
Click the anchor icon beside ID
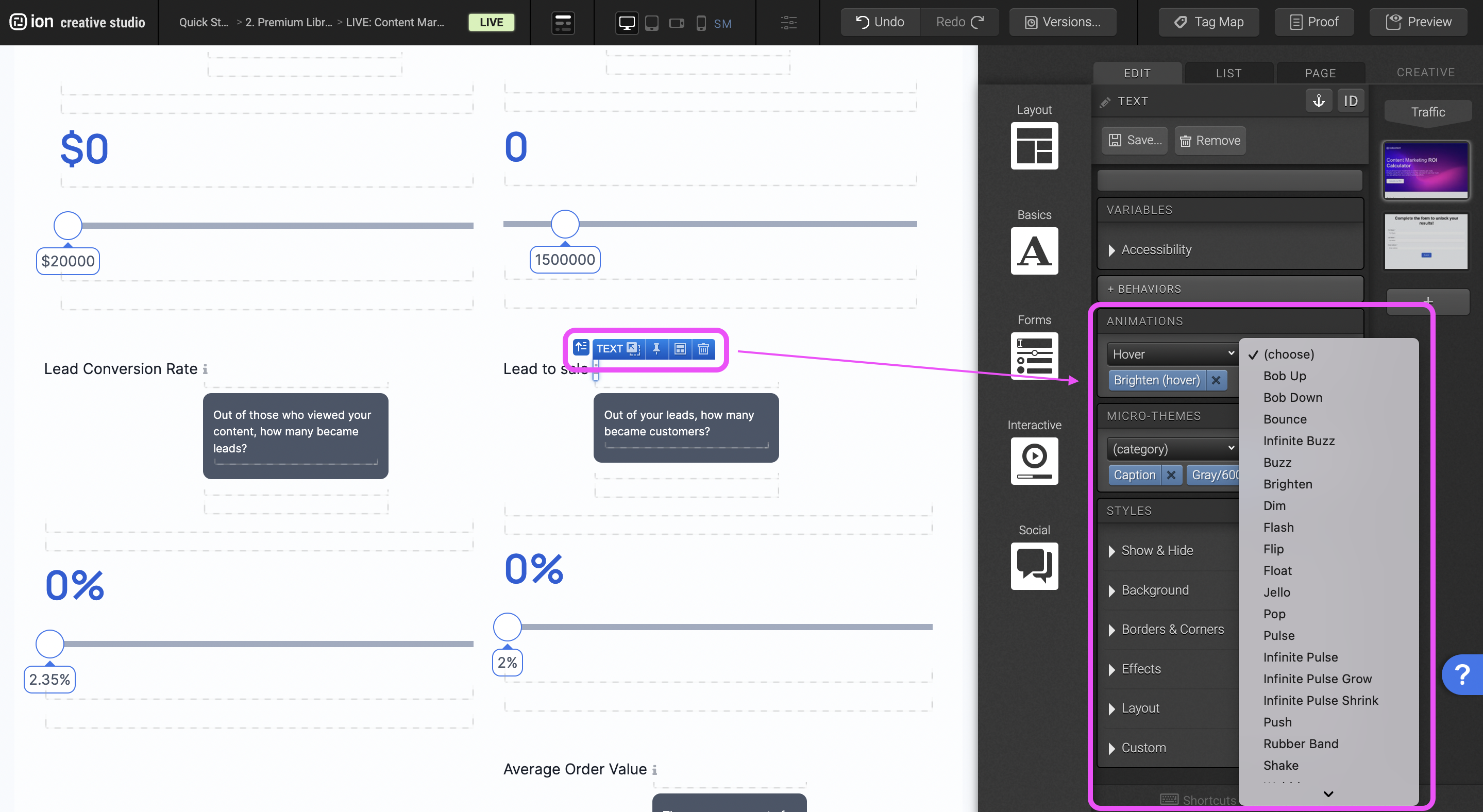[1318, 102]
